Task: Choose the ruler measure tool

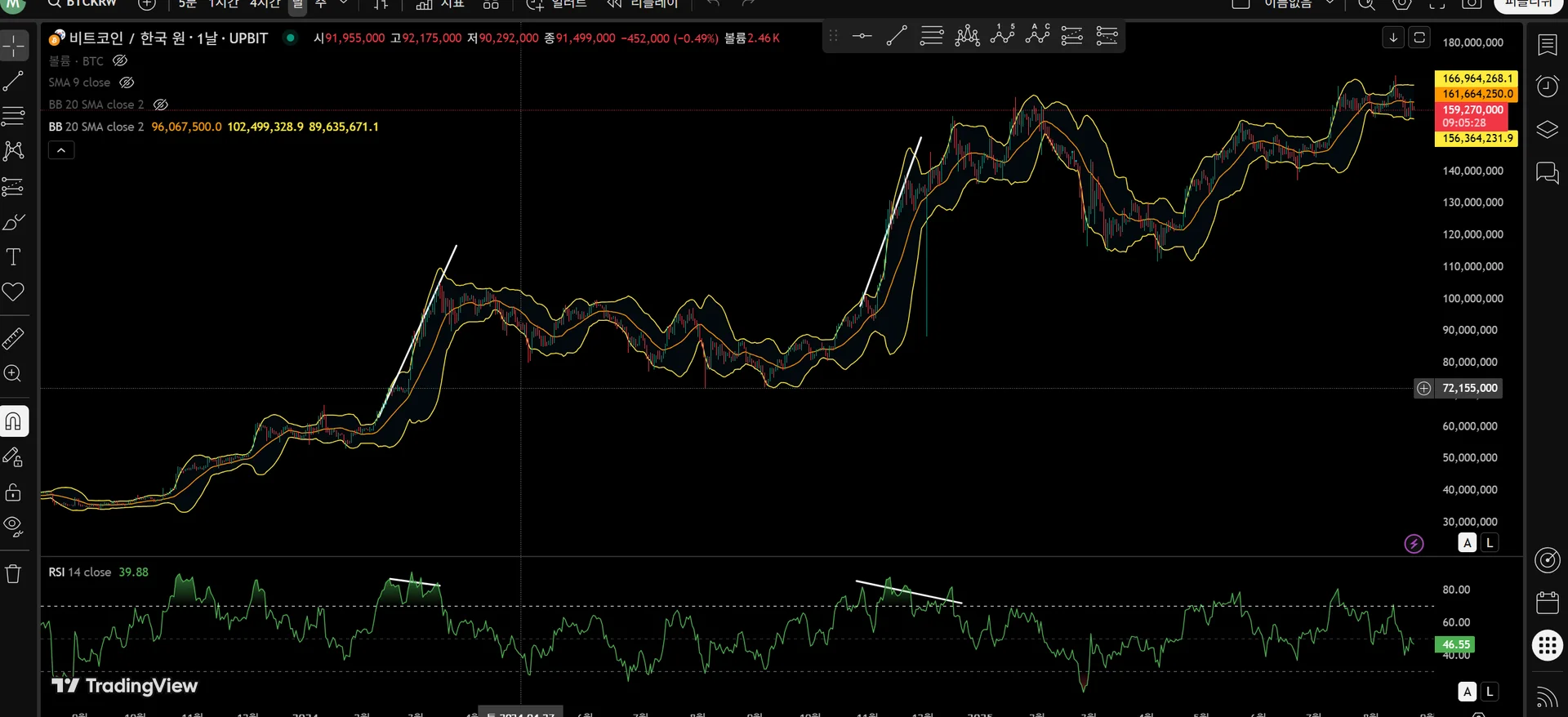Action: pos(14,337)
